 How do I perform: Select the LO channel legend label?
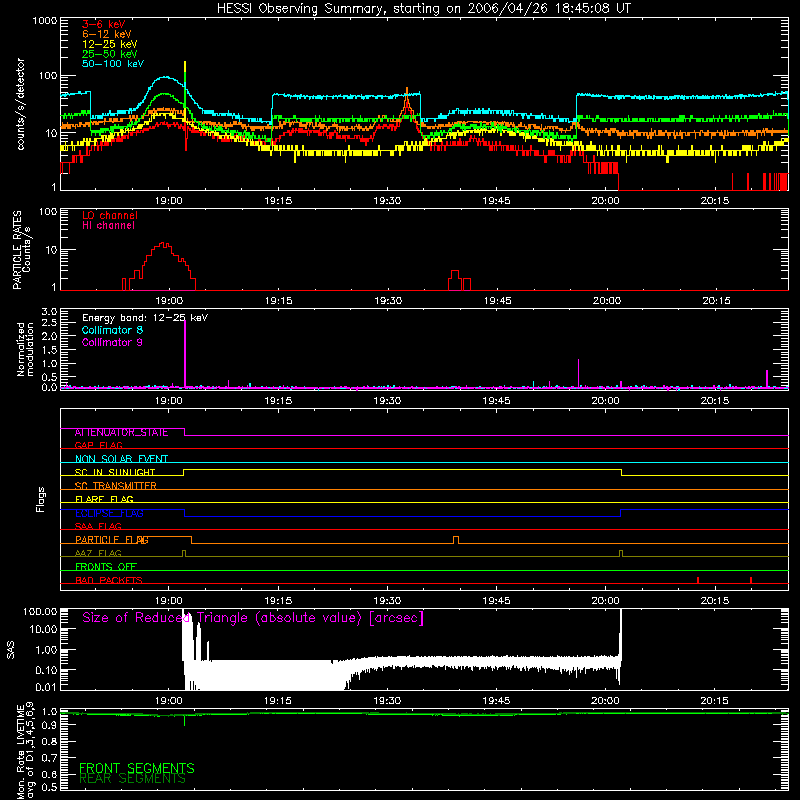pos(110,215)
